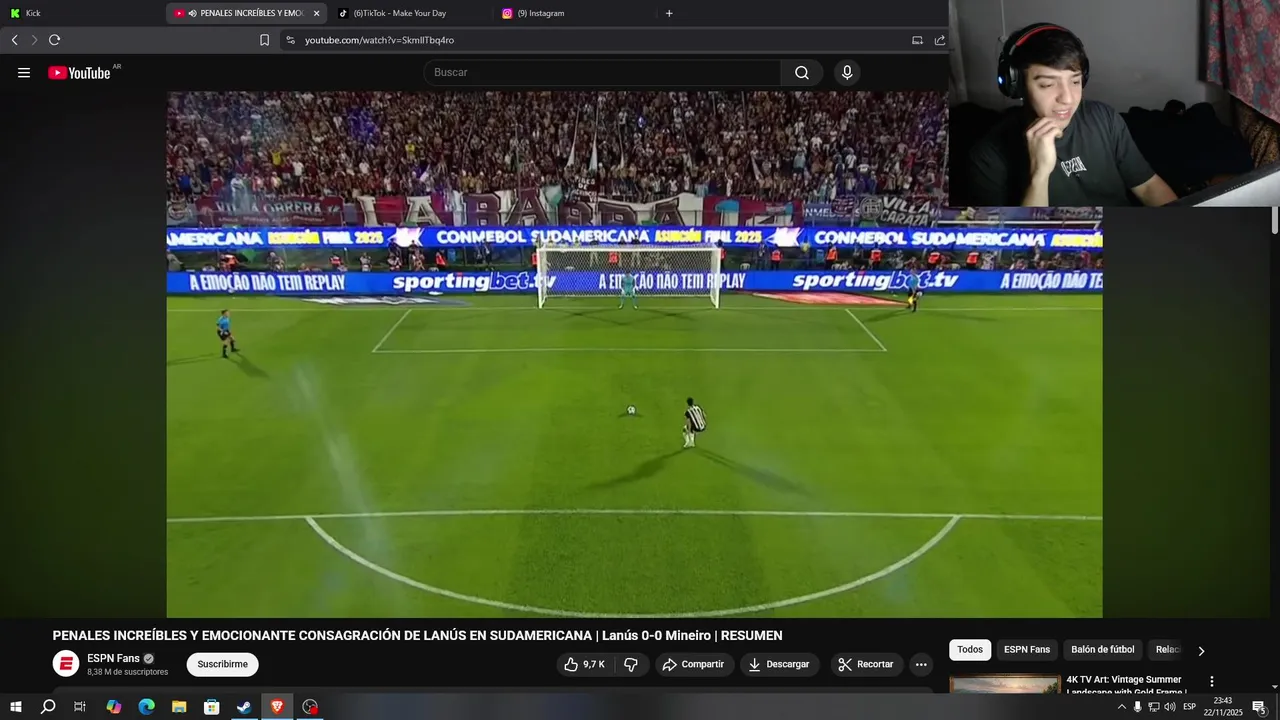1280x720 pixels.
Task: Open the 4K TV Art: Vintage Summer title
Action: click(1124, 685)
